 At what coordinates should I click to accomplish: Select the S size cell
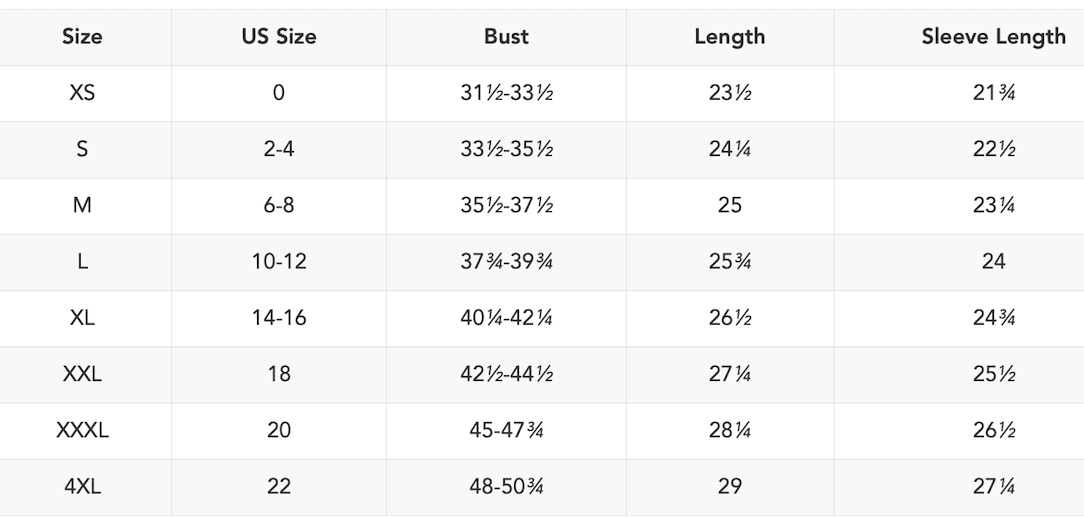[x=82, y=149]
